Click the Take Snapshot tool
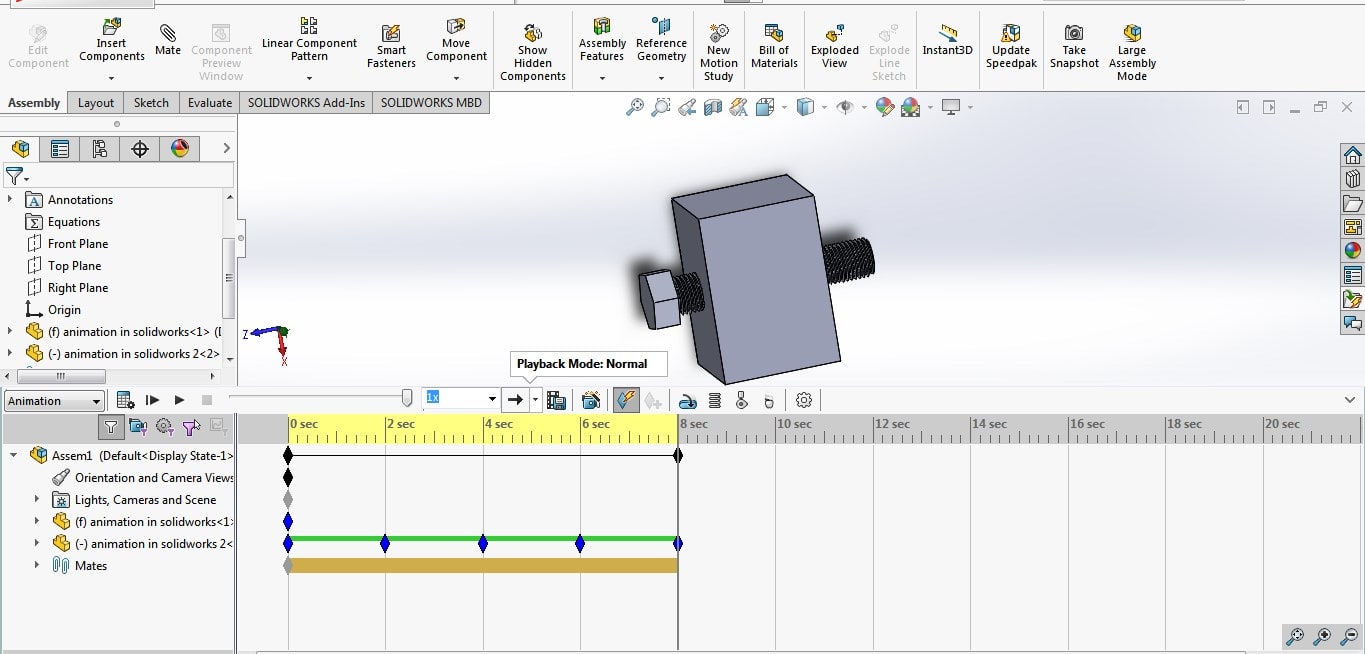This screenshot has width=1365, height=654. pos(1074,47)
